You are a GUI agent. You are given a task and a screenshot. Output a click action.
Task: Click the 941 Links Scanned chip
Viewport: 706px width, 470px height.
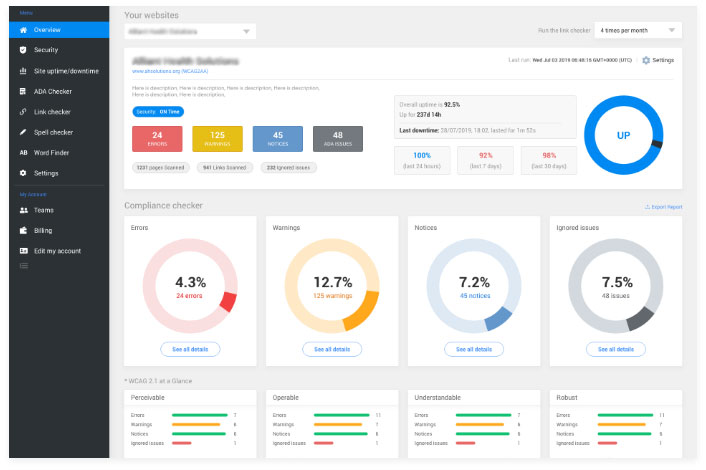(225, 167)
